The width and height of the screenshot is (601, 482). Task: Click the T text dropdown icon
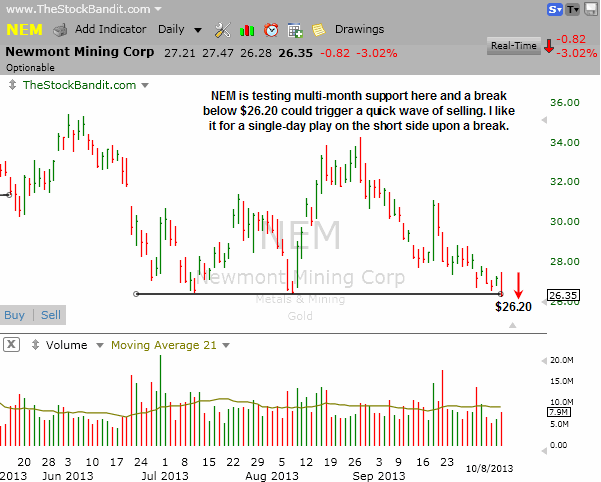click(x=573, y=9)
